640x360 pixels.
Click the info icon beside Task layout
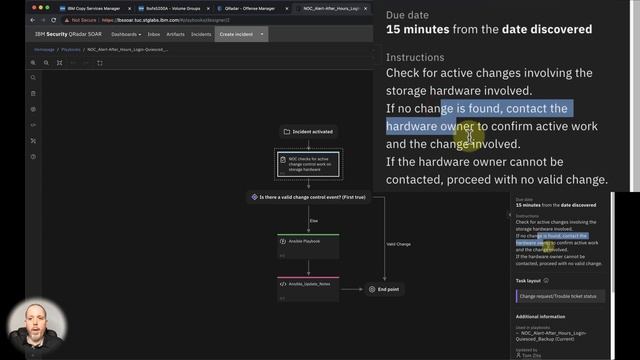coord(546,280)
